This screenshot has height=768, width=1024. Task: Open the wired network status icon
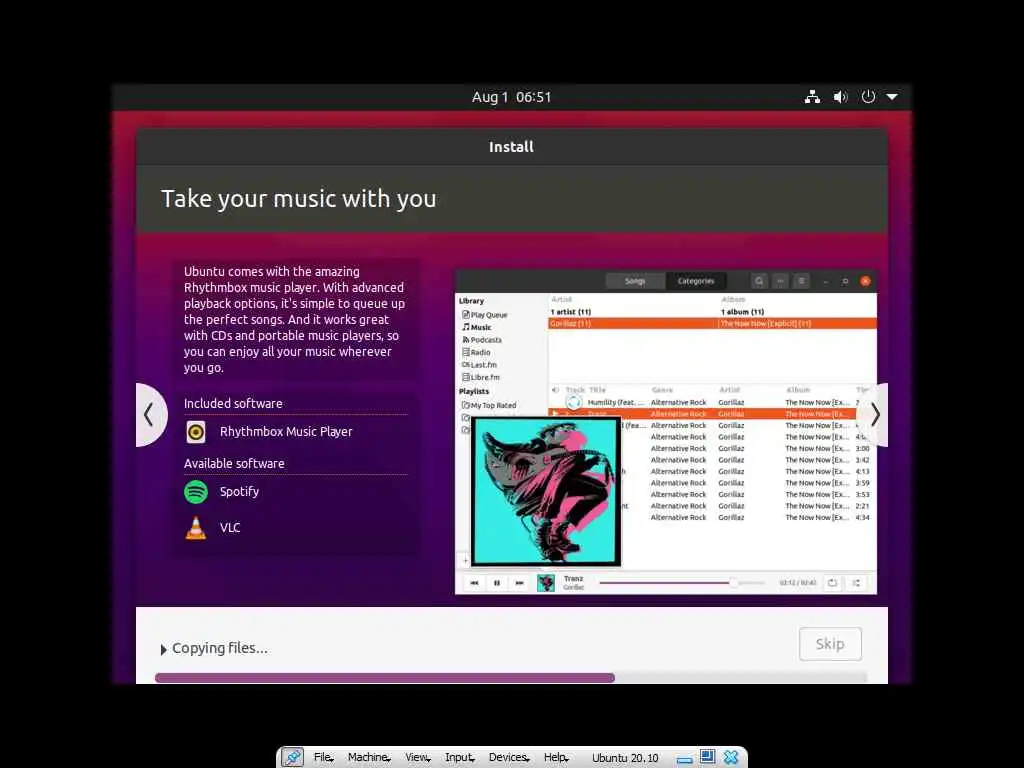812,97
